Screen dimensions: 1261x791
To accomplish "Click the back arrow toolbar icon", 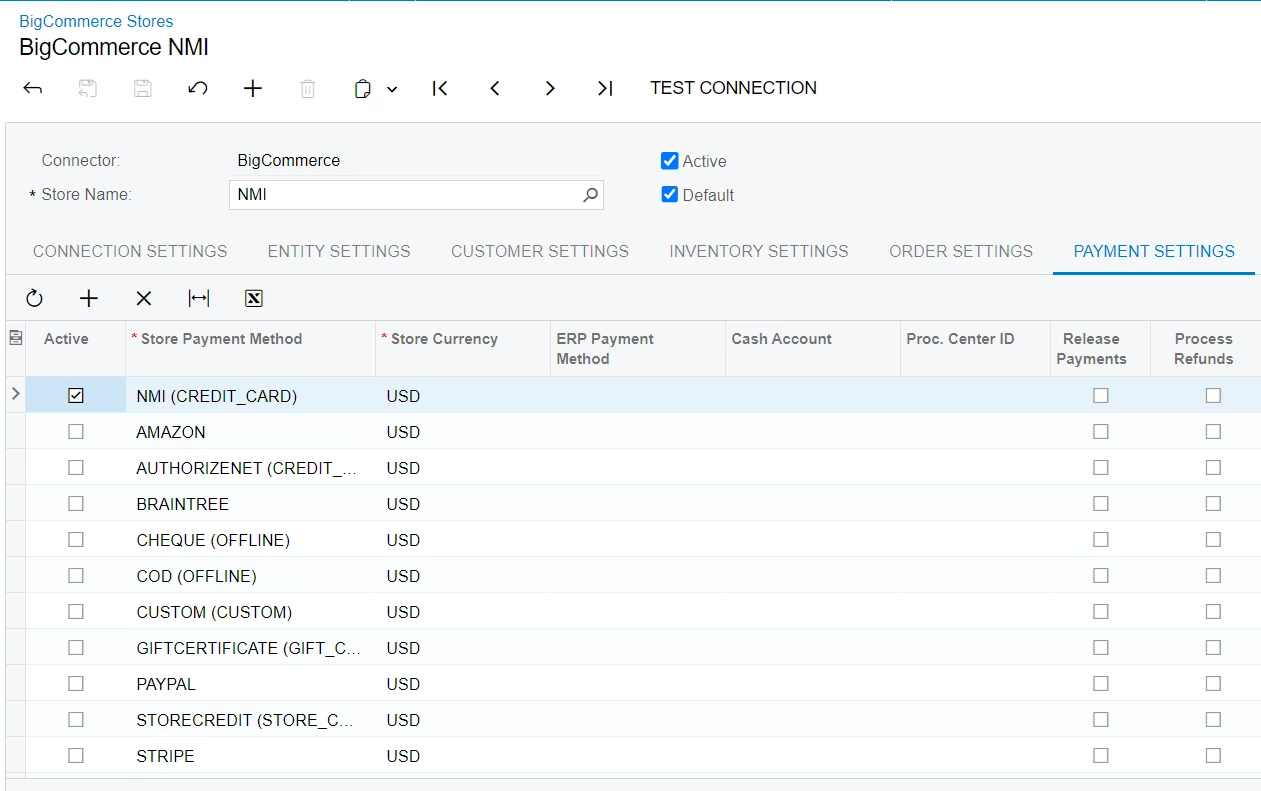I will pos(33,88).
